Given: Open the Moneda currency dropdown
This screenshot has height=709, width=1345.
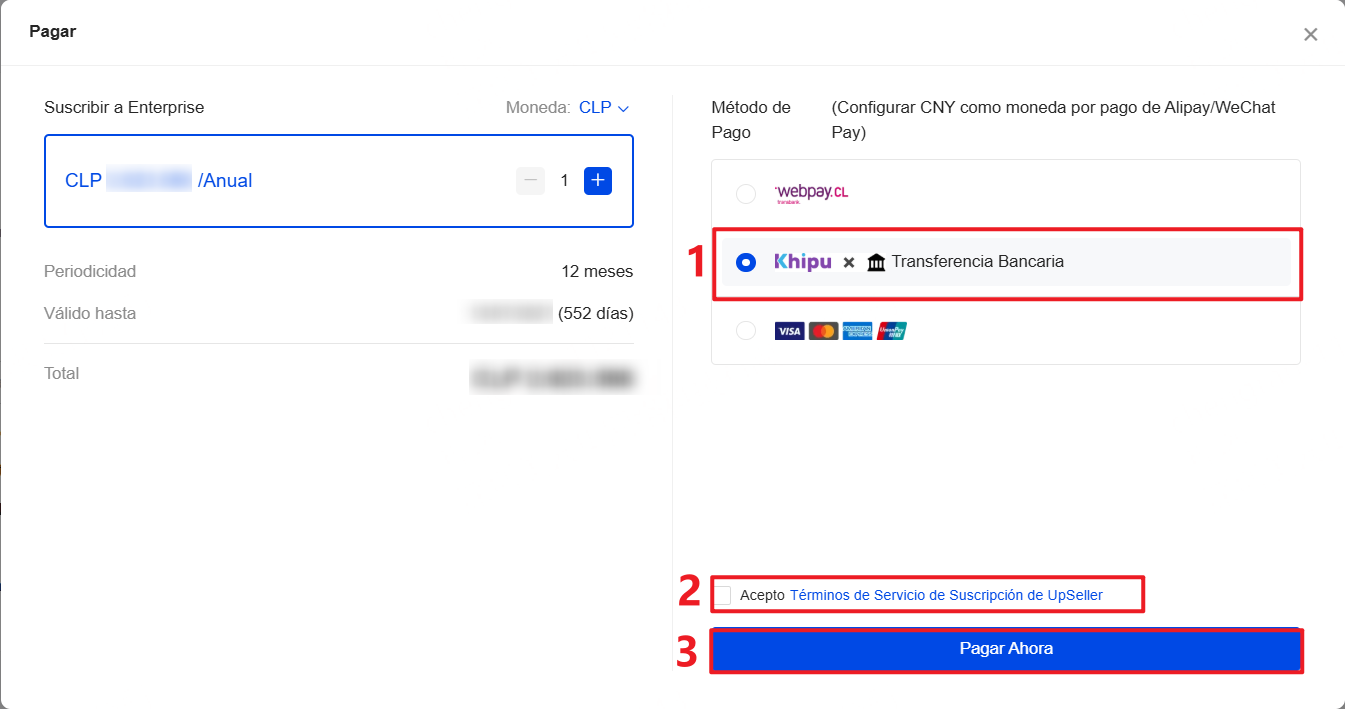Looking at the screenshot, I should coord(596,107).
